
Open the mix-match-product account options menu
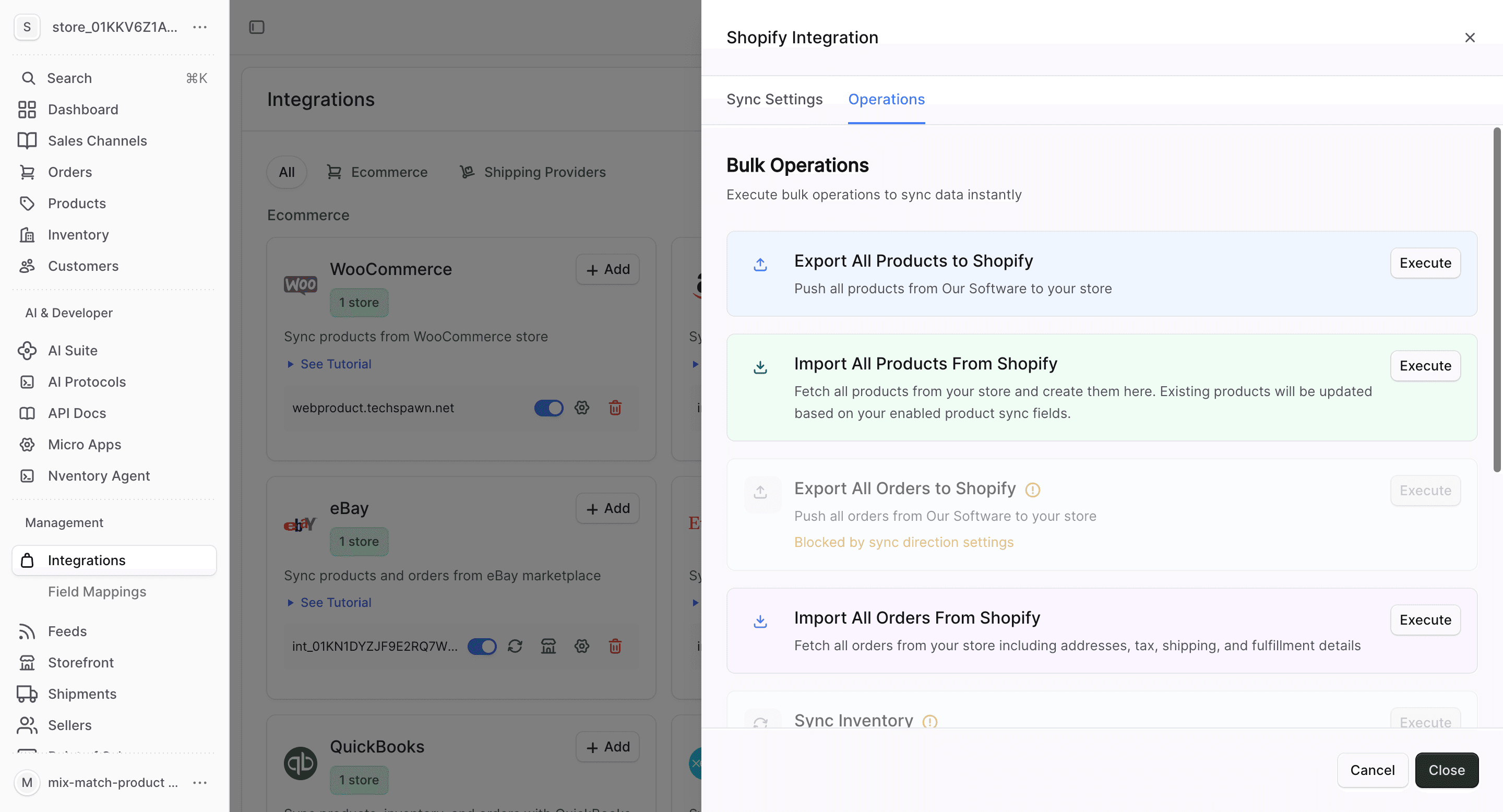[200, 783]
